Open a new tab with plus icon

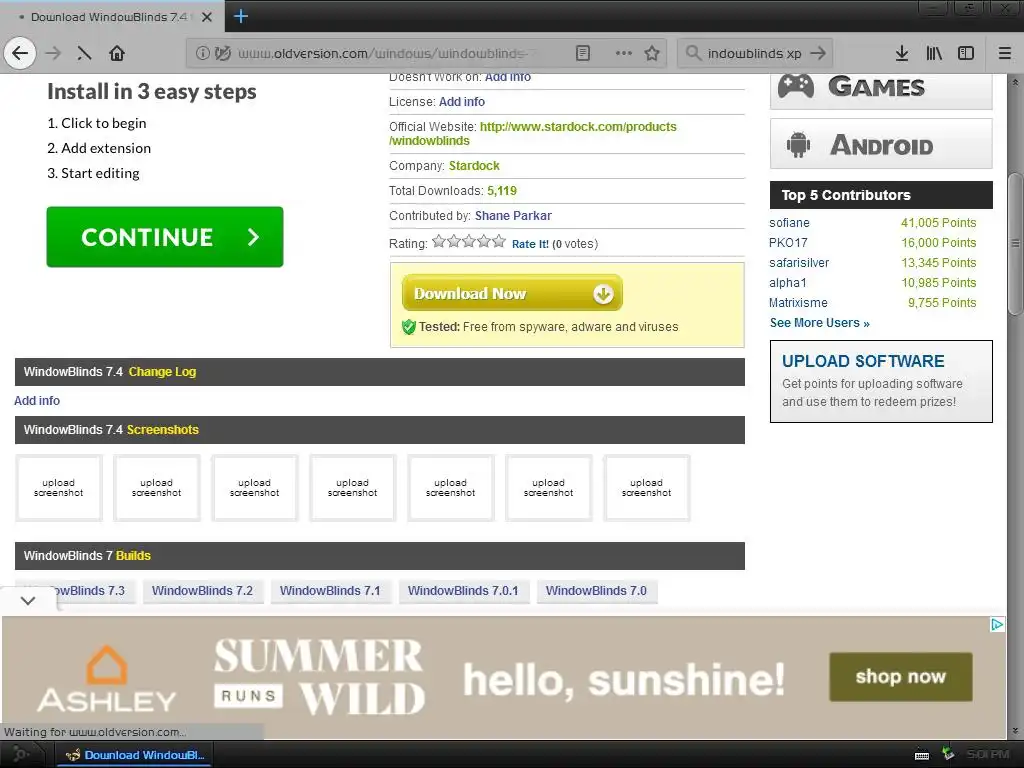pyautogui.click(x=240, y=16)
